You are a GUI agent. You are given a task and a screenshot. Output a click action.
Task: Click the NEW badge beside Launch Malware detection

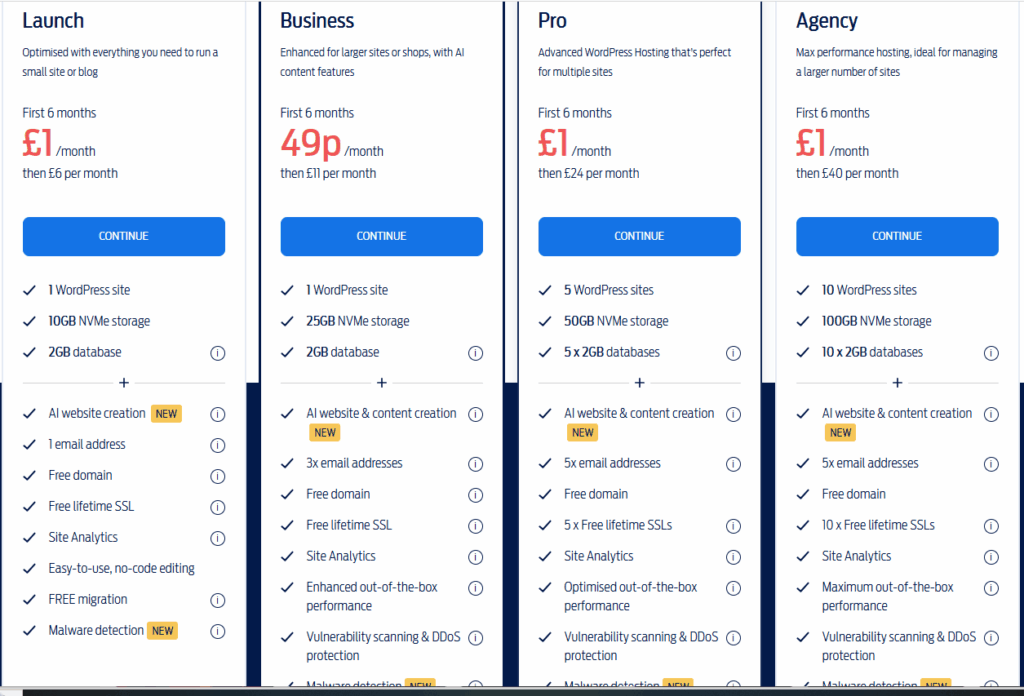[x=163, y=631]
